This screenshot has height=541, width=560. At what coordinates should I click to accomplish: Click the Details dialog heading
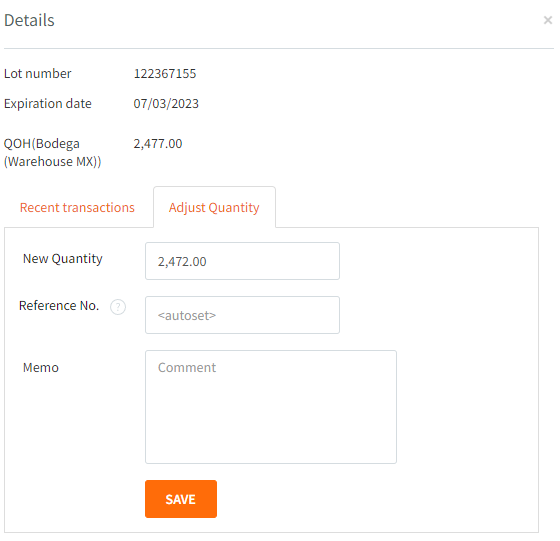click(x=29, y=20)
